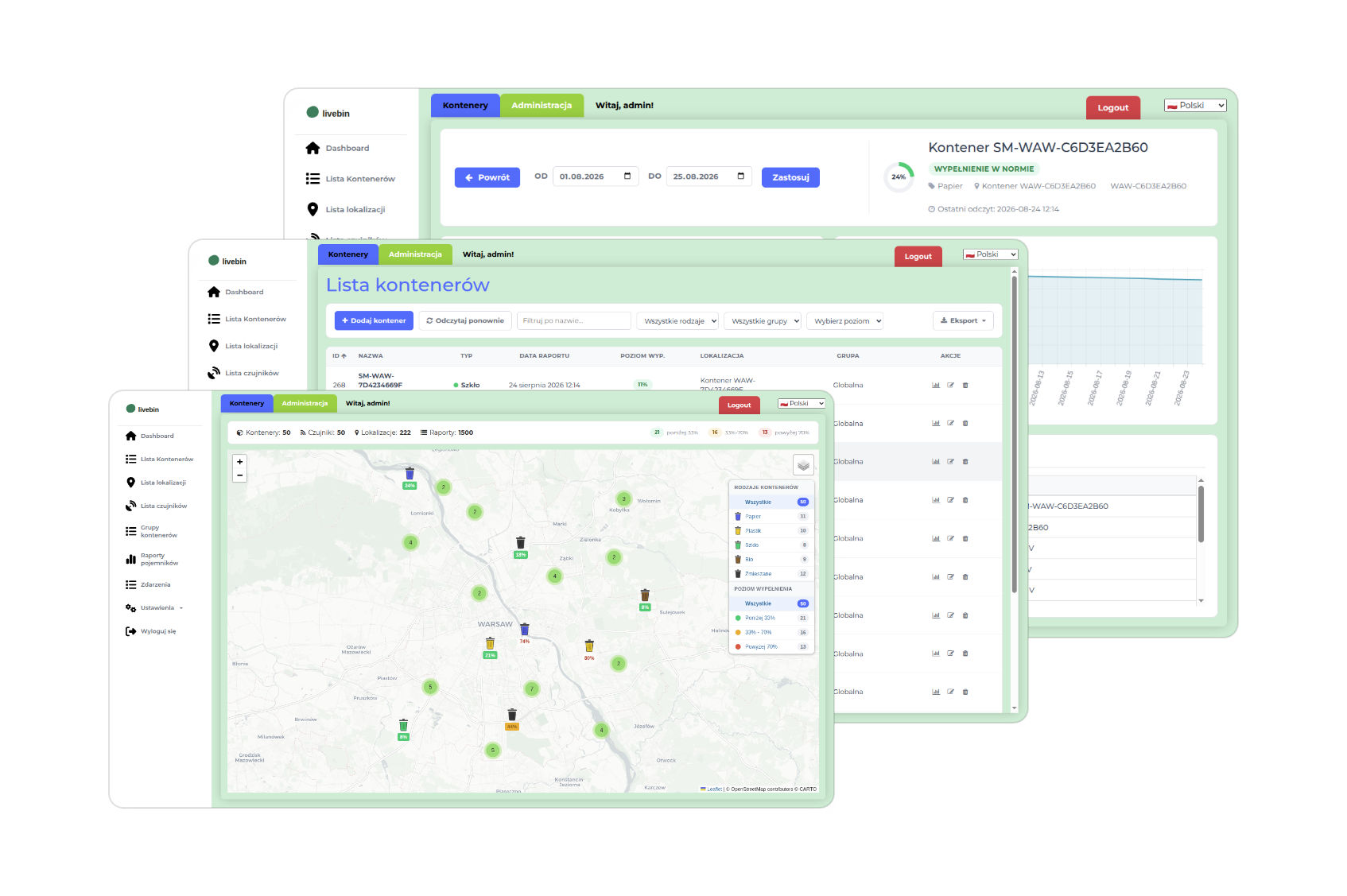1347x896 pixels.
Task: Click Dodaj kontener button
Action: click(374, 320)
